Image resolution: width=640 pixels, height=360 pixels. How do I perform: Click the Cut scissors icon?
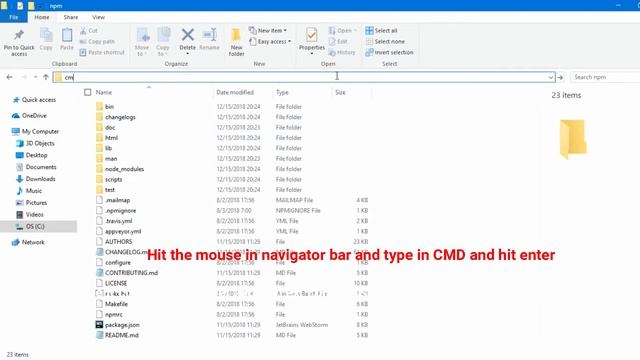(83, 31)
